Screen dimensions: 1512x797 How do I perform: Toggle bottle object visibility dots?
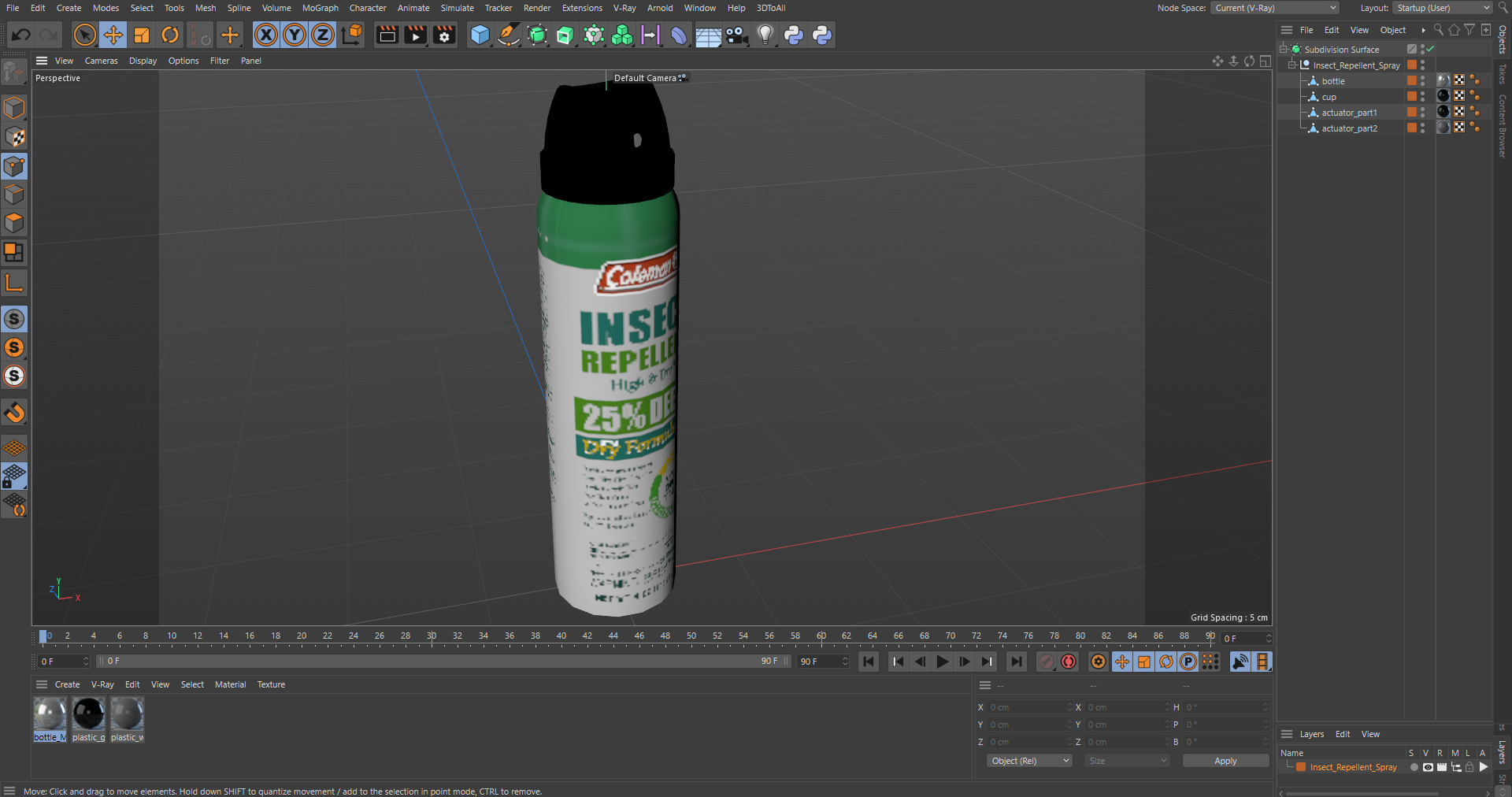point(1422,80)
